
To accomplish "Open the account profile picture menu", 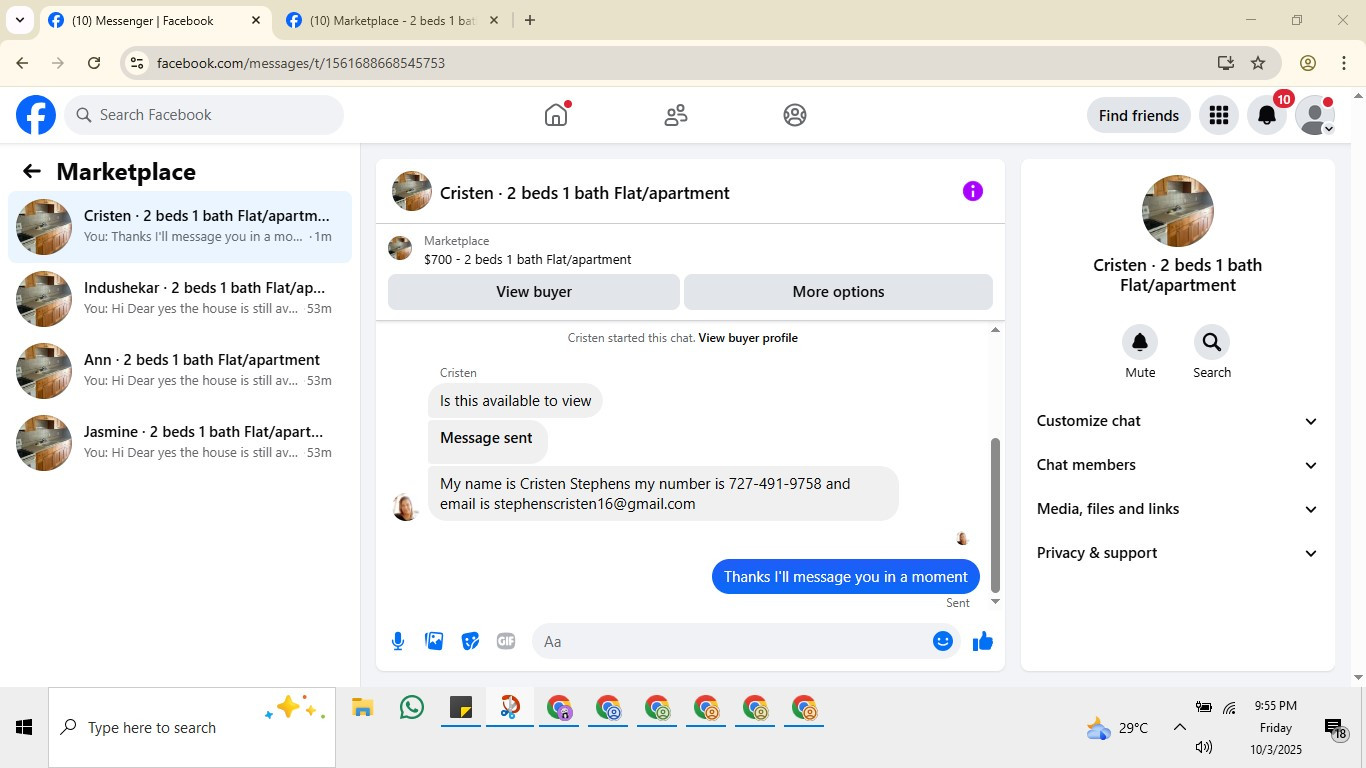I will [x=1315, y=115].
